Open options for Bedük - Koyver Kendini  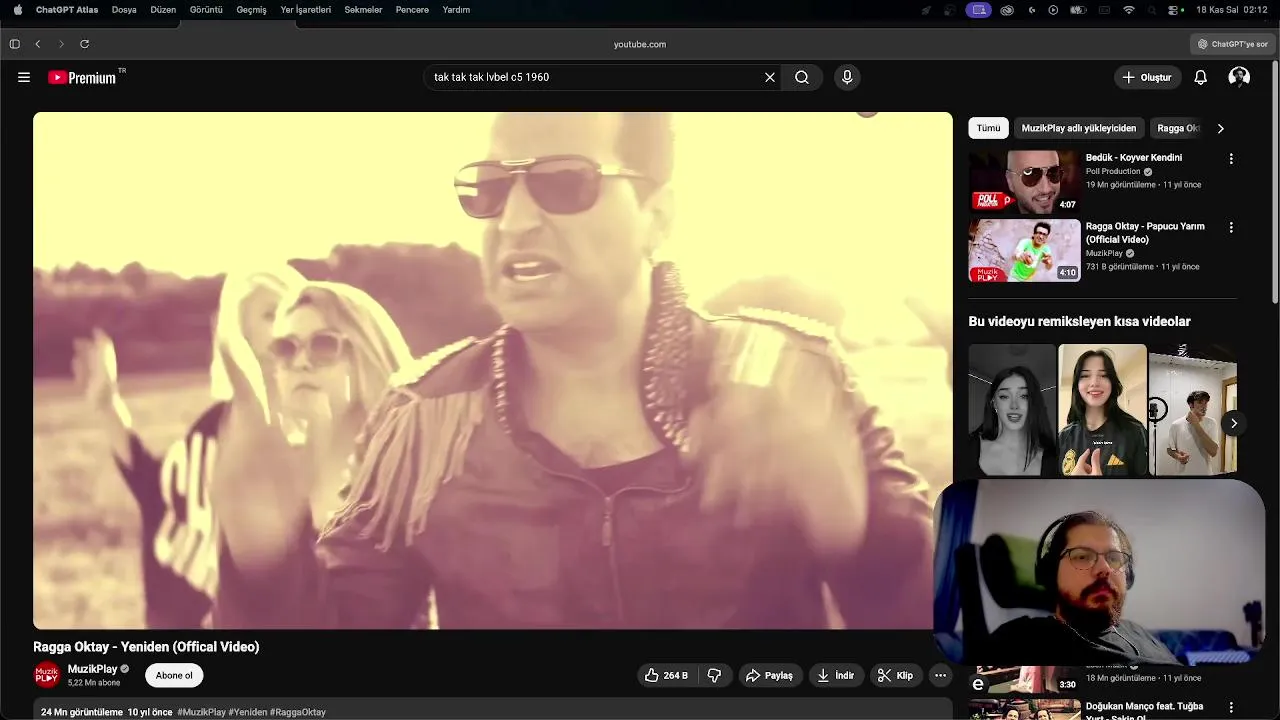point(1231,159)
